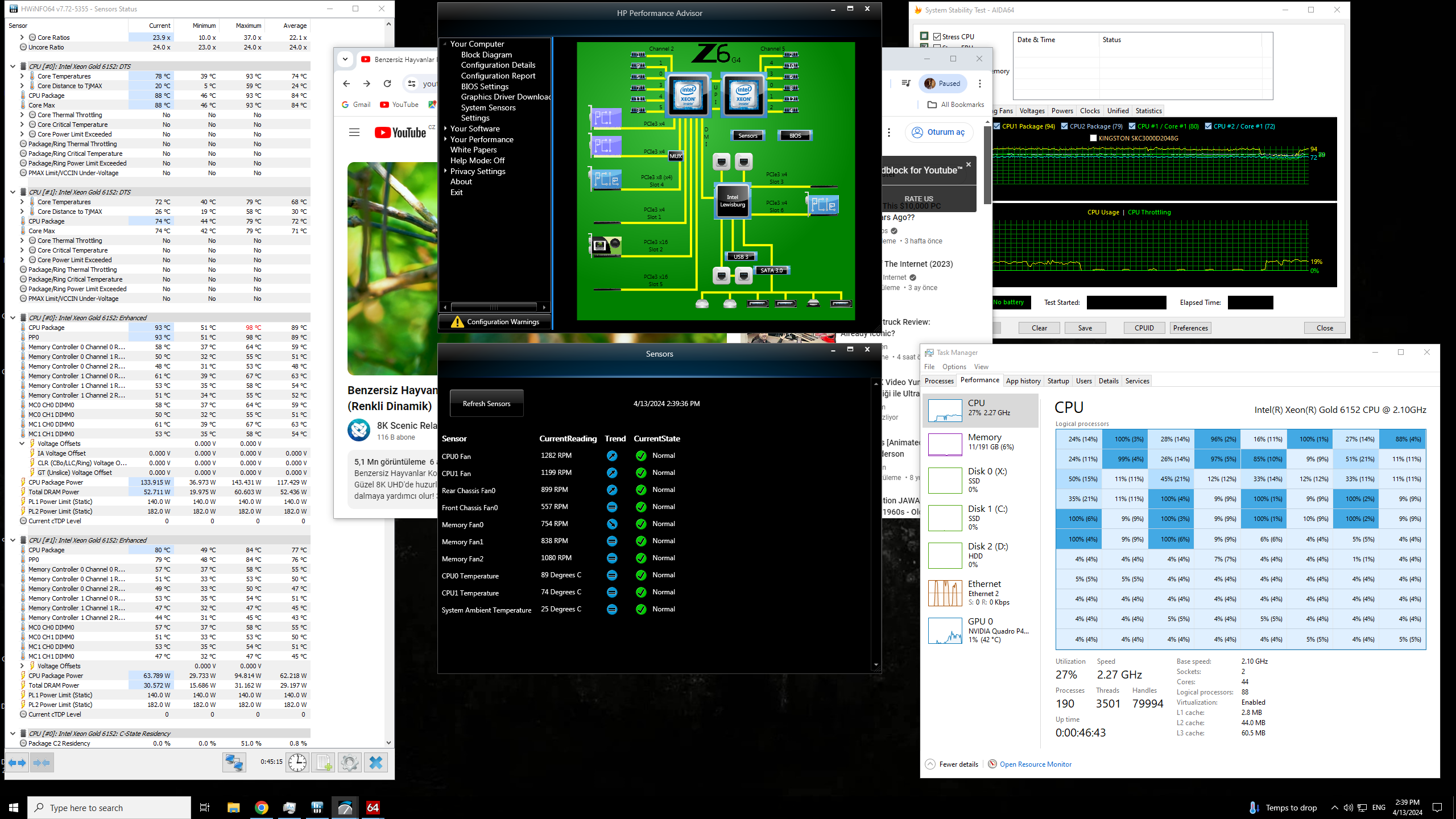Uncheck CPU1 Package graph checkbox

997,126
